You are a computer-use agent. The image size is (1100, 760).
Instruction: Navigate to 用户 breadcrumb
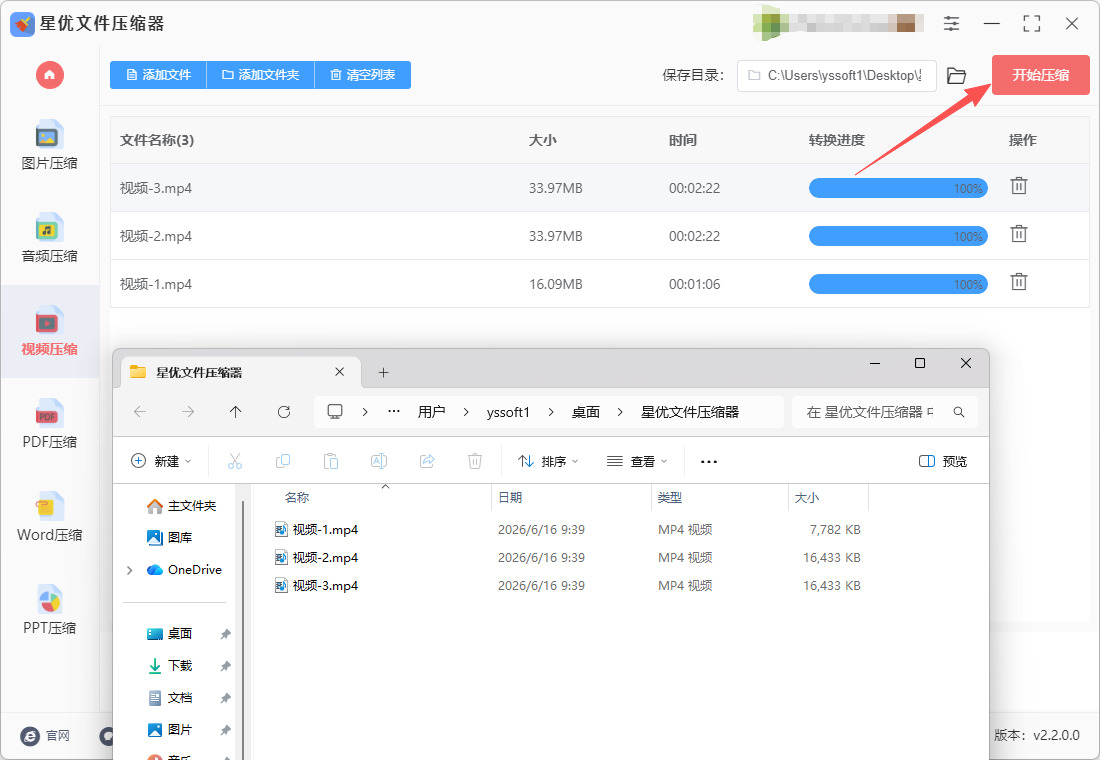(431, 412)
